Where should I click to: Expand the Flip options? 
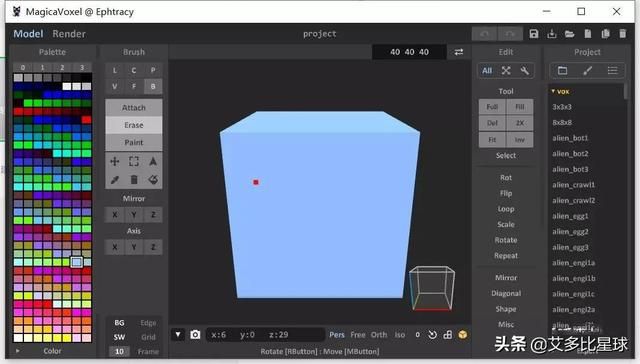pyautogui.click(x=506, y=193)
